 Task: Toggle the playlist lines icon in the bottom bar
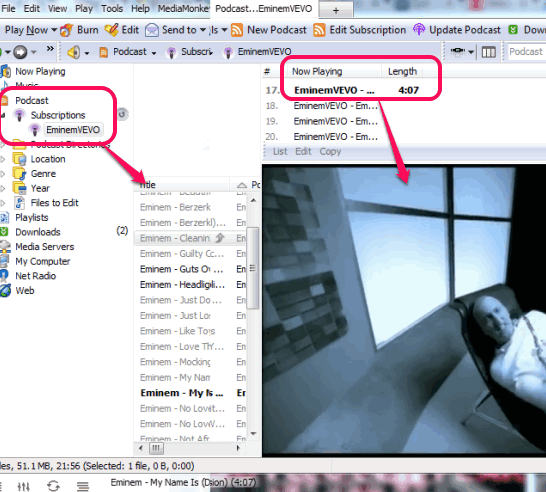(83, 486)
